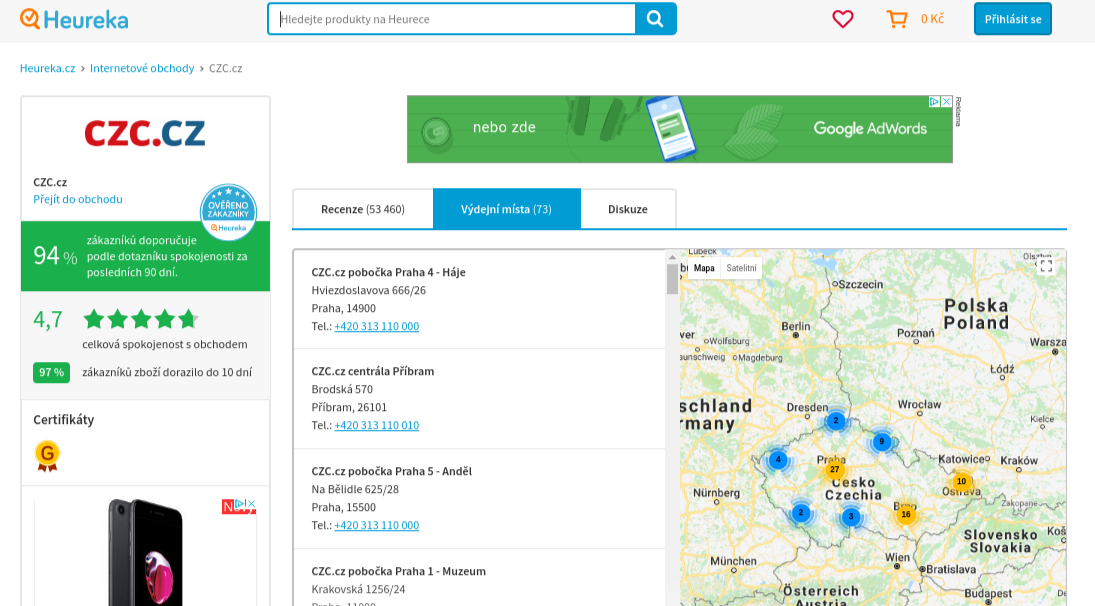The image size is (1095, 606).
Task: Click the phone advertisement image
Action: tap(145, 552)
